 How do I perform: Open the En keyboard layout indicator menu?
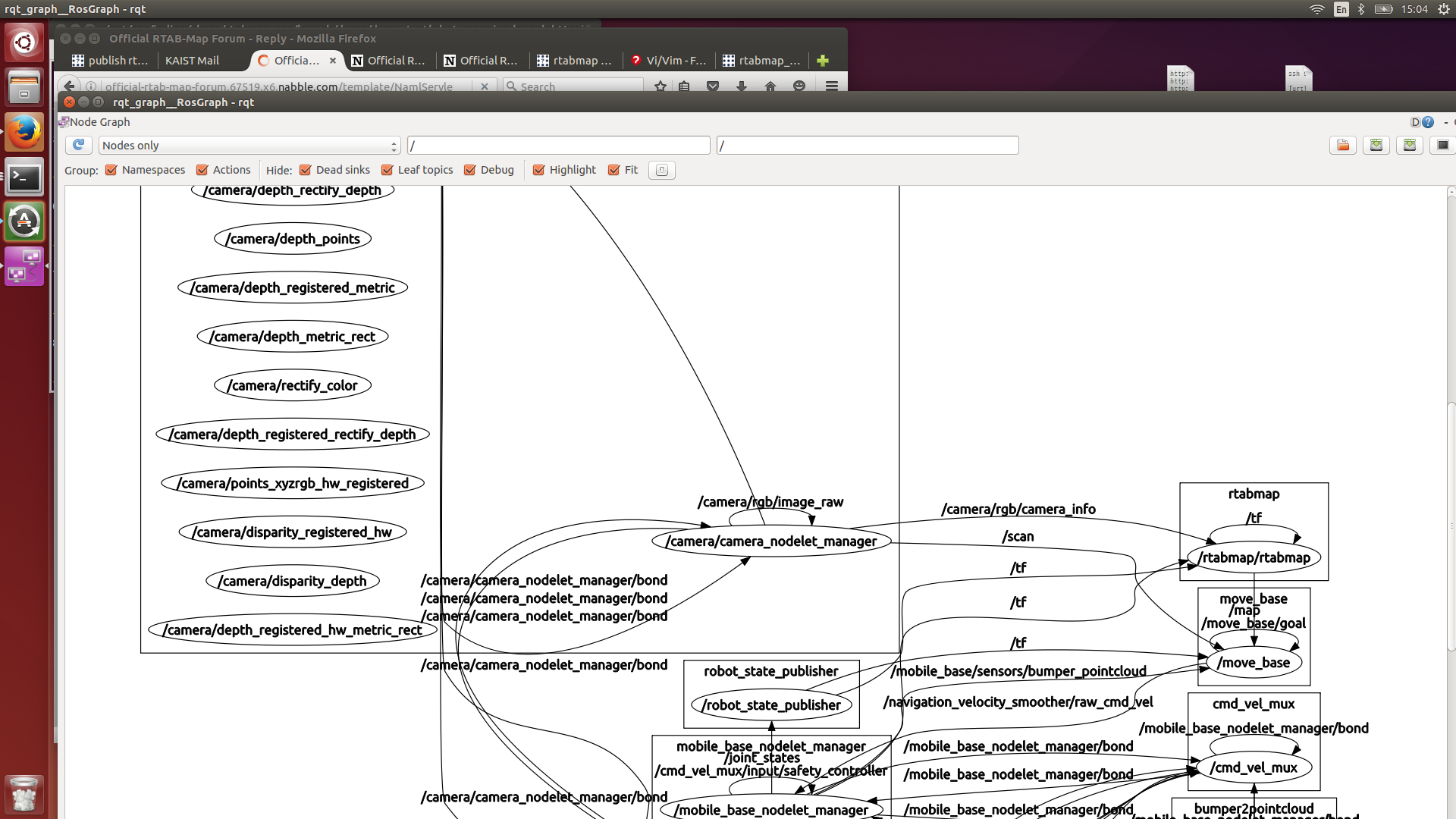pyautogui.click(x=1341, y=9)
